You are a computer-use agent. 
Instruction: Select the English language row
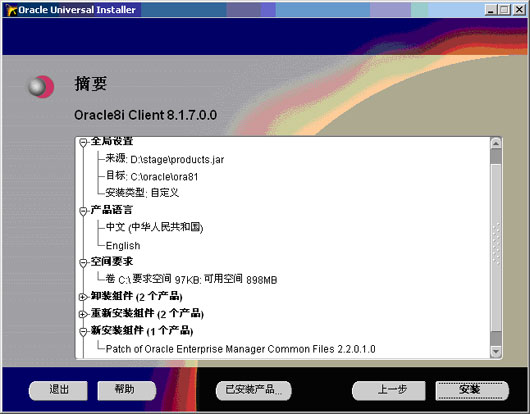(x=123, y=245)
